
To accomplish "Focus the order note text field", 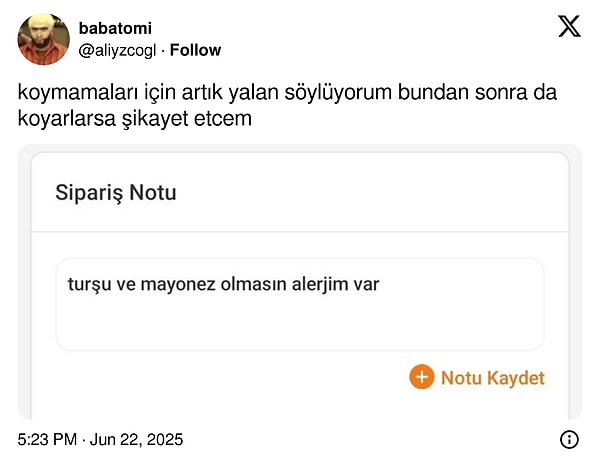I will point(300,304).
